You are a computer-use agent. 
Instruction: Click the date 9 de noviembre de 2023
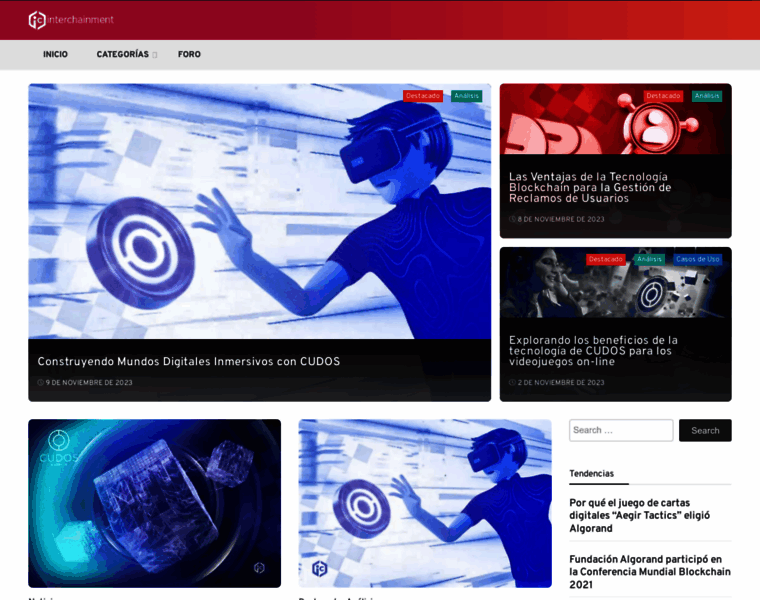(89, 382)
